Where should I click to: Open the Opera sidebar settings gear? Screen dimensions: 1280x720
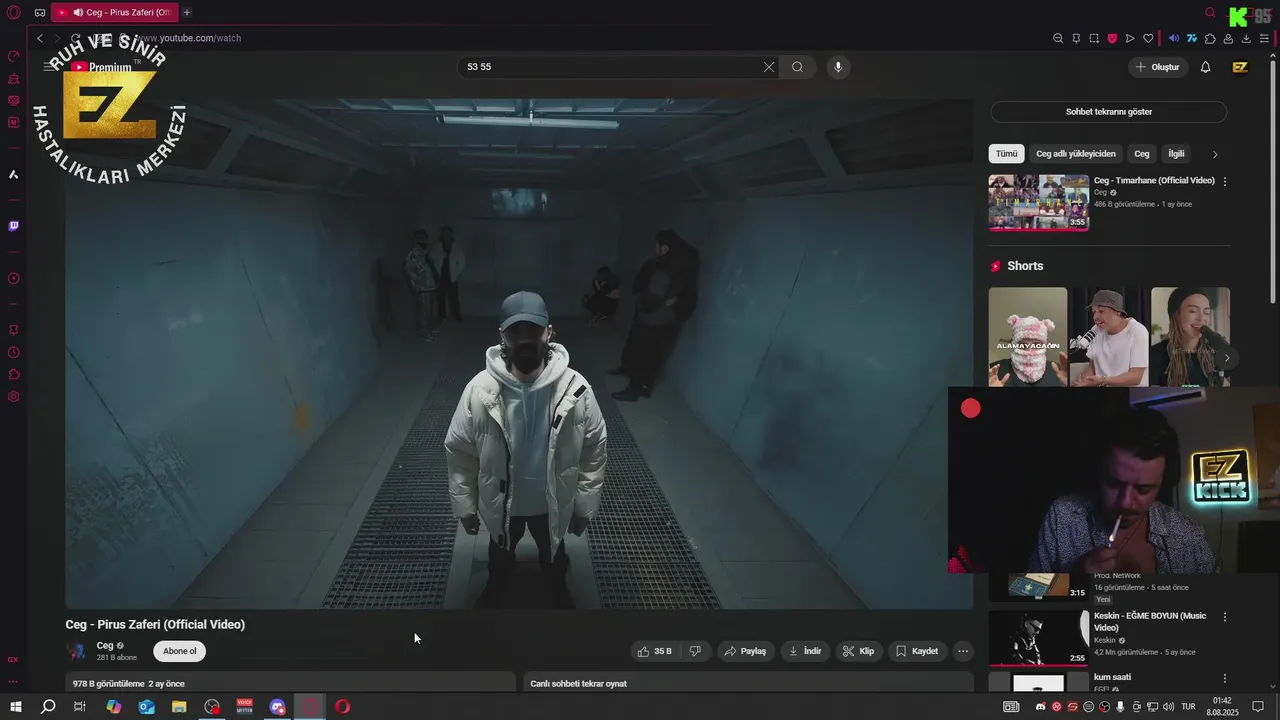[14, 397]
